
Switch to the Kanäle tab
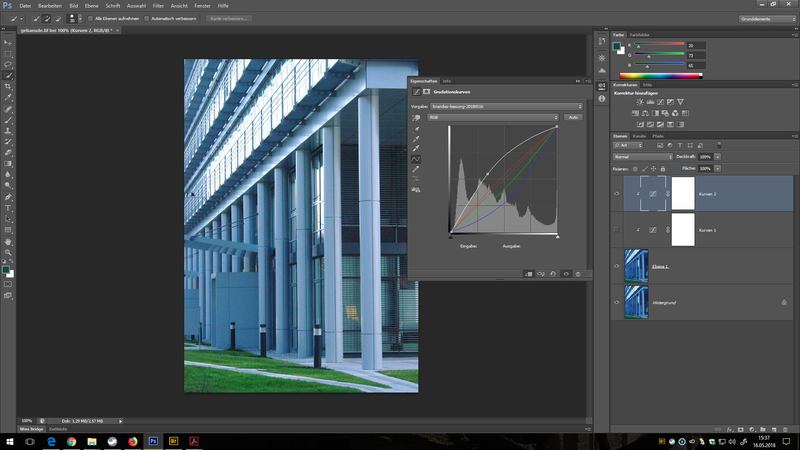[640, 136]
